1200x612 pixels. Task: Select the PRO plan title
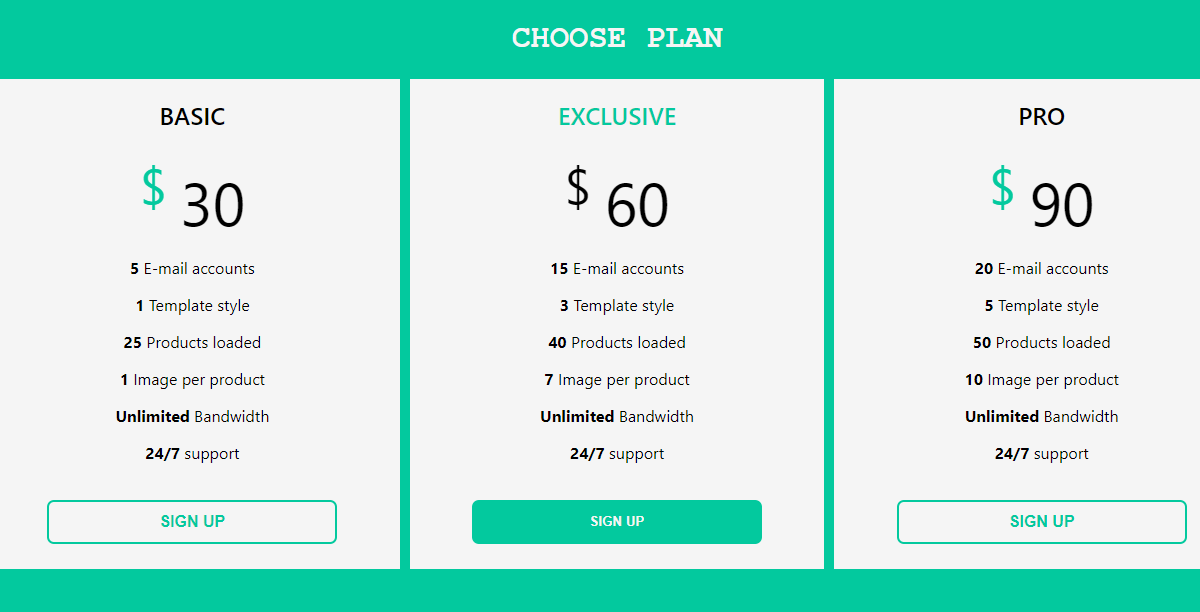coord(1042,117)
